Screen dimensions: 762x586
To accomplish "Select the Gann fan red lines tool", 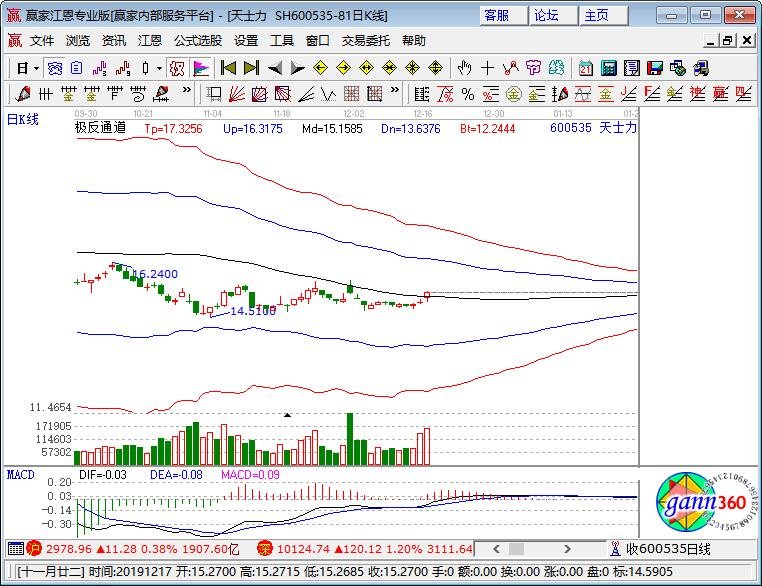I will [x=237, y=93].
